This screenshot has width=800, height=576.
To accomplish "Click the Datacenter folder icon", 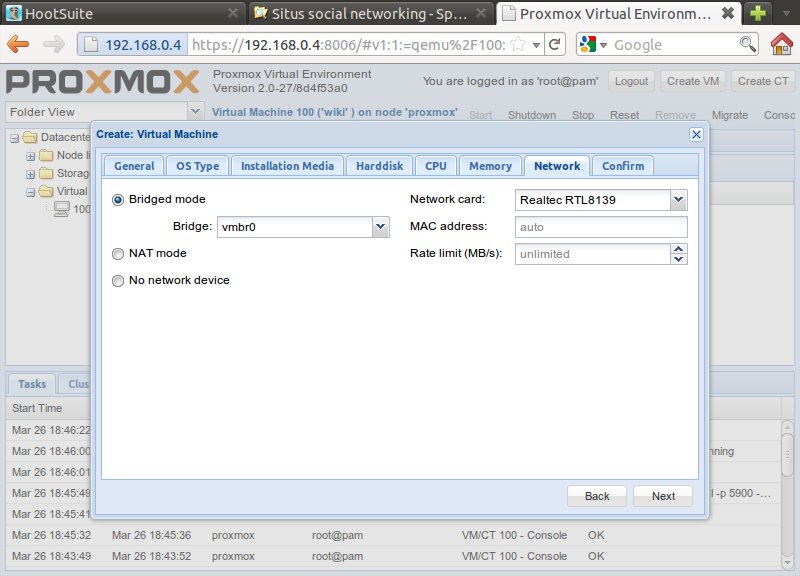I will pyautogui.click(x=30, y=137).
